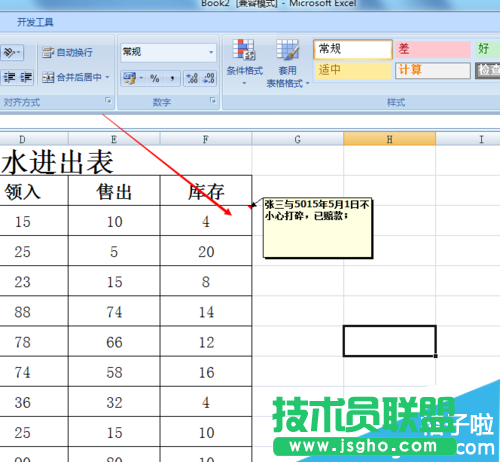Open the 开发工具 ribbon tab
This screenshot has width=500, height=462.
[x=35, y=22]
